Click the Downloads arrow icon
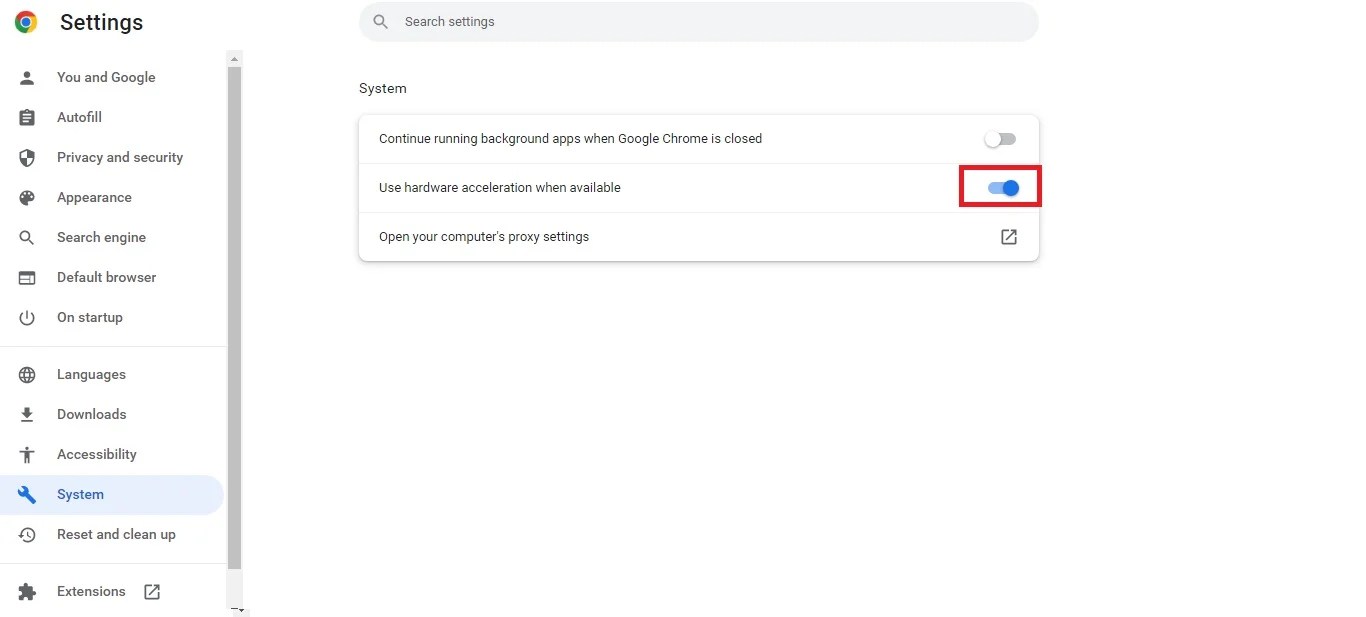The width and height of the screenshot is (1366, 617). point(26,414)
